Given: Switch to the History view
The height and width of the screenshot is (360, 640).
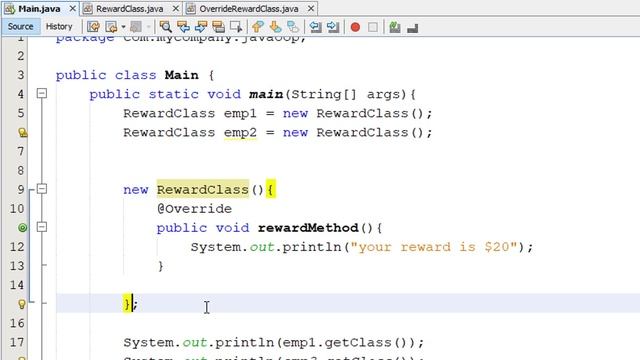Looking at the screenshot, I should point(59,27).
